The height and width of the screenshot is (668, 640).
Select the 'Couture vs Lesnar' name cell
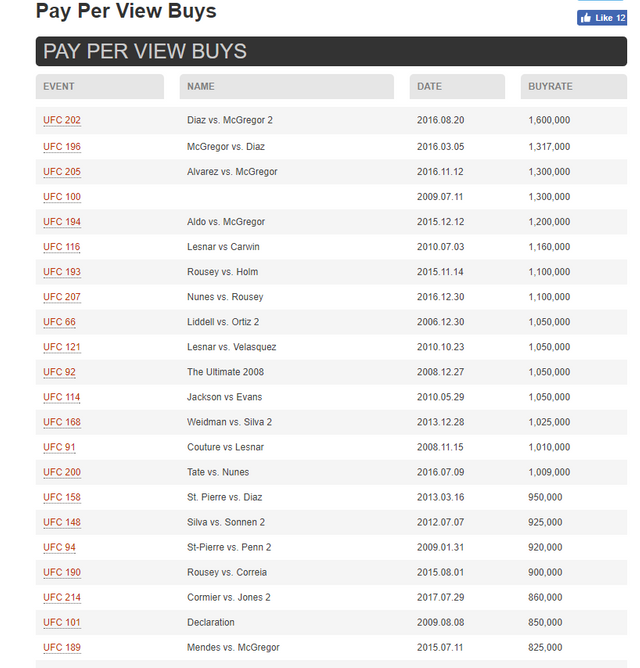(225, 447)
